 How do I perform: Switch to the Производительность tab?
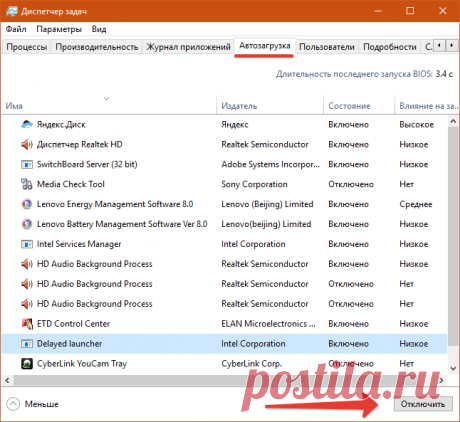pos(97,47)
